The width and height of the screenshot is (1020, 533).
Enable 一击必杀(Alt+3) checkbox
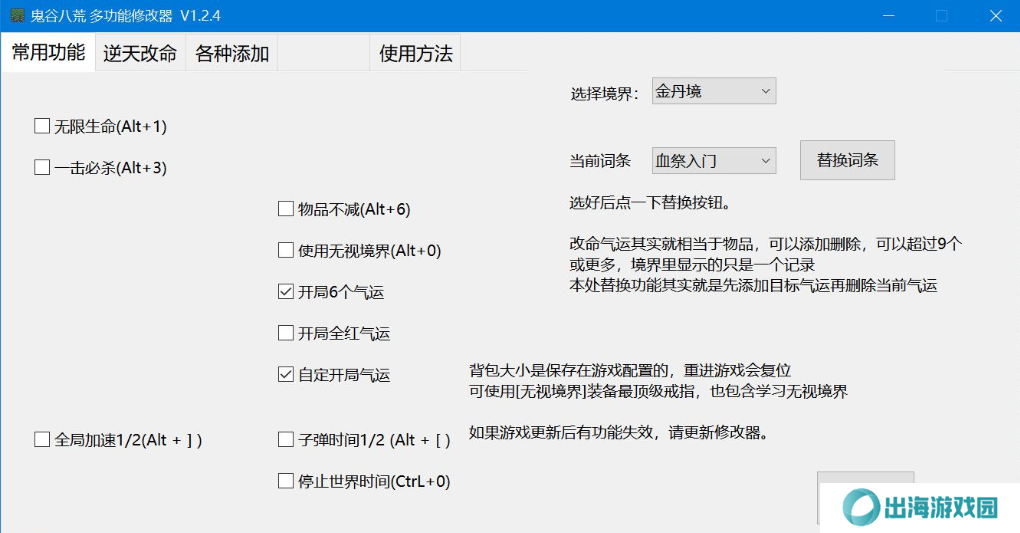click(42, 167)
